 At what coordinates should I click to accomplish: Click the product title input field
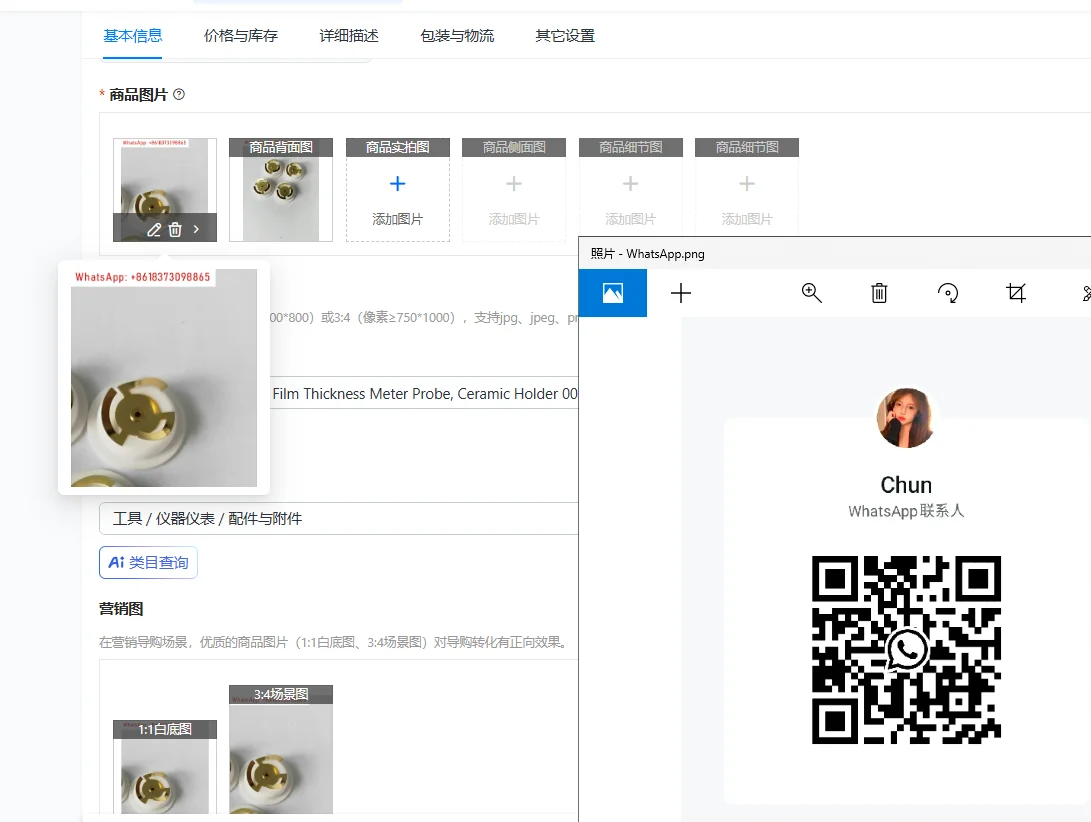tap(424, 393)
